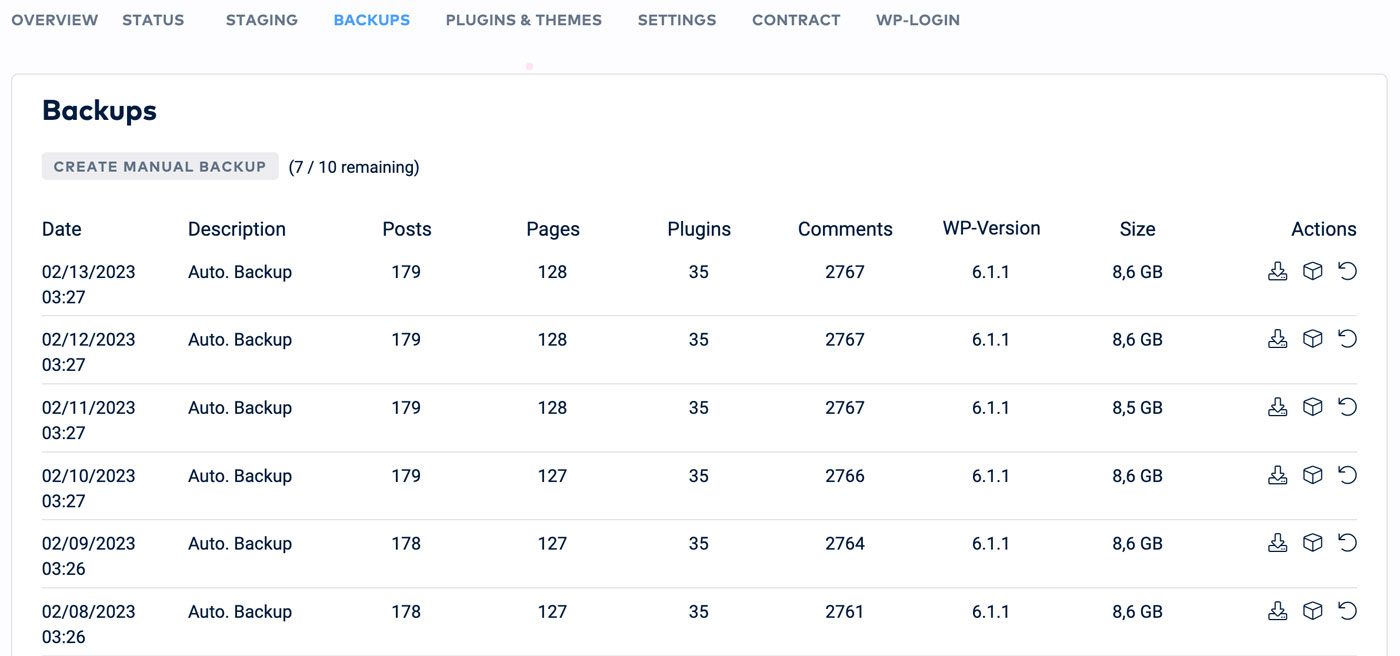Click the Create Manual Backup button
Viewport: 1400px width, 656px height.
pos(159,166)
